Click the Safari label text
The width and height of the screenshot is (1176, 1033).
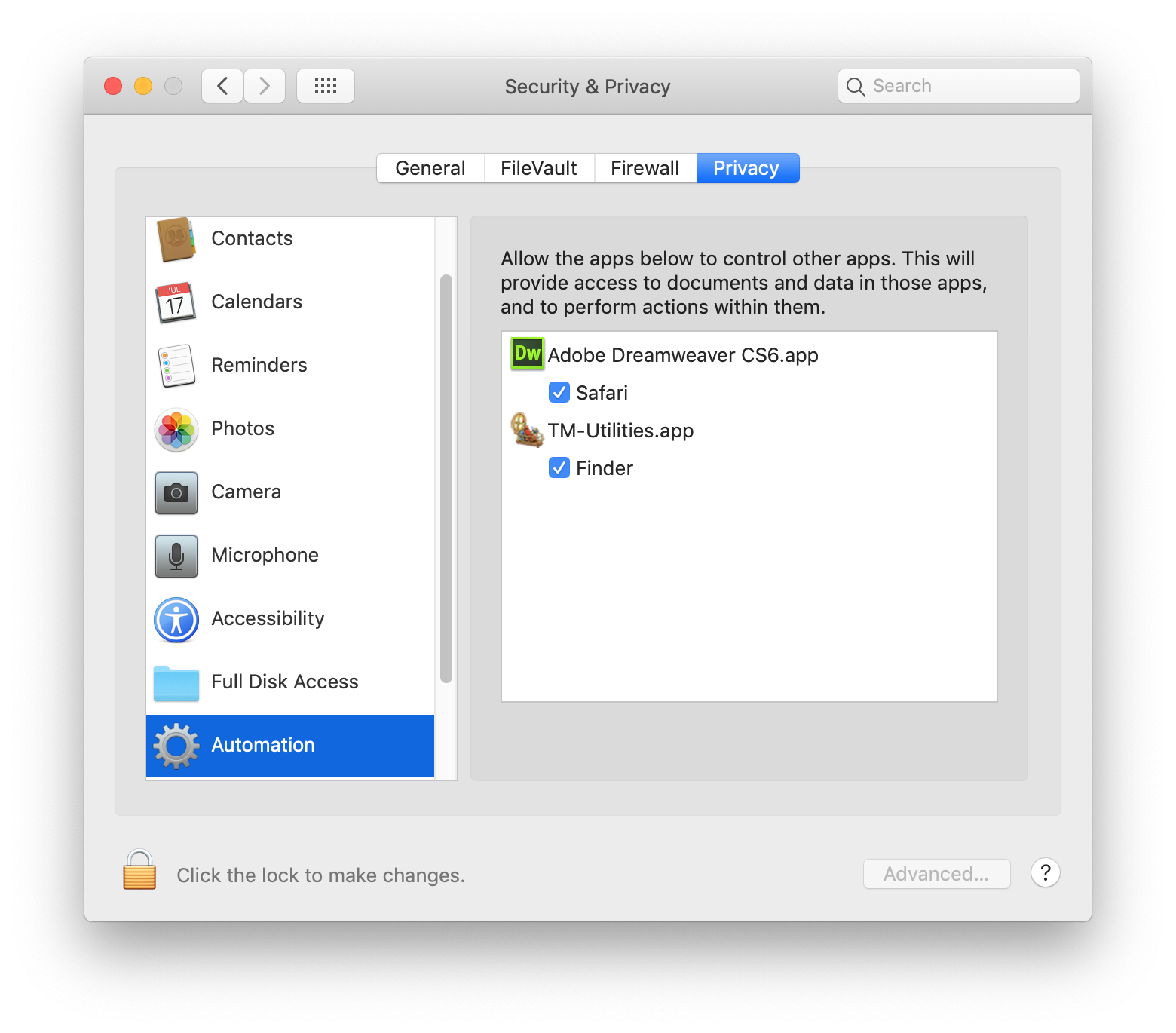point(602,393)
